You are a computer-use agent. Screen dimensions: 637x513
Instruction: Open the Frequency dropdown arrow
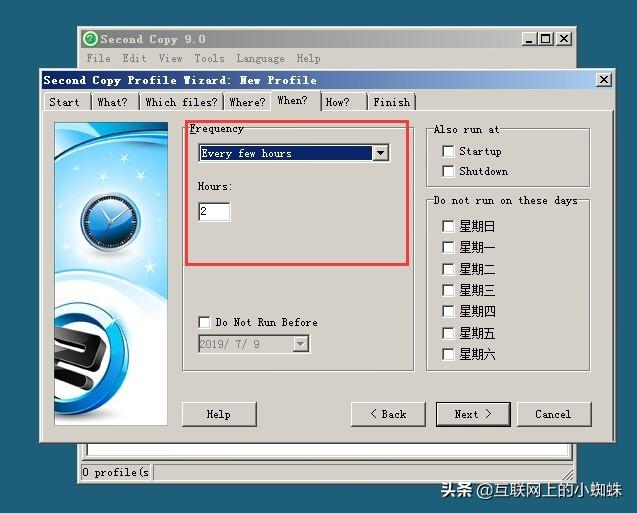coord(381,153)
